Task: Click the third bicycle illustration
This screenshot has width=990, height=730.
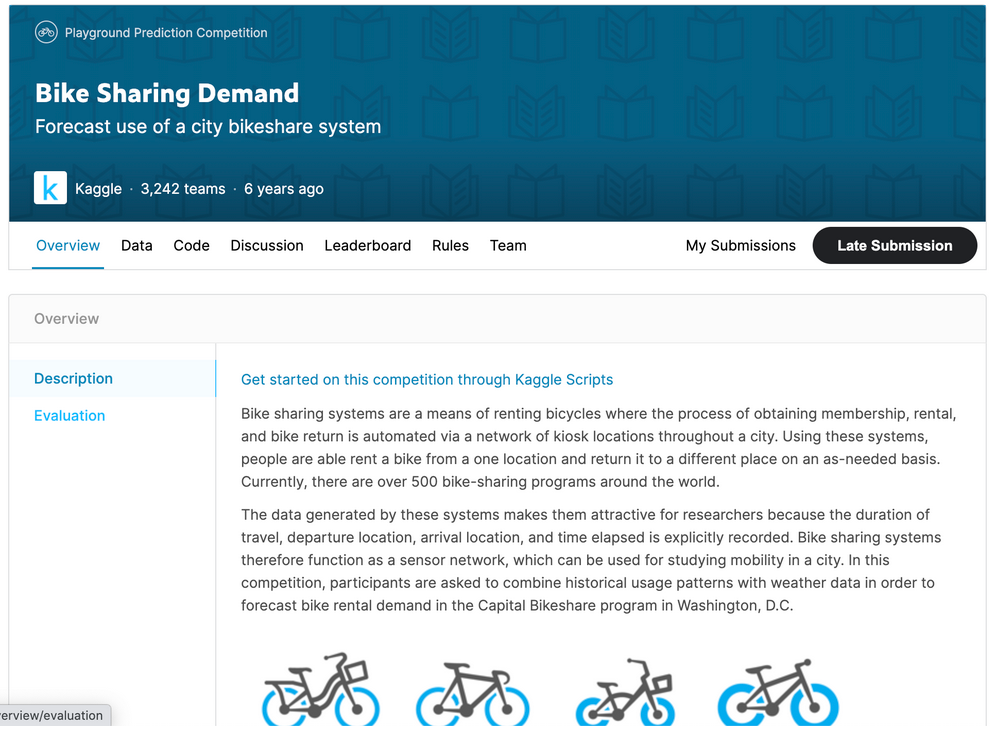Action: tap(626, 690)
